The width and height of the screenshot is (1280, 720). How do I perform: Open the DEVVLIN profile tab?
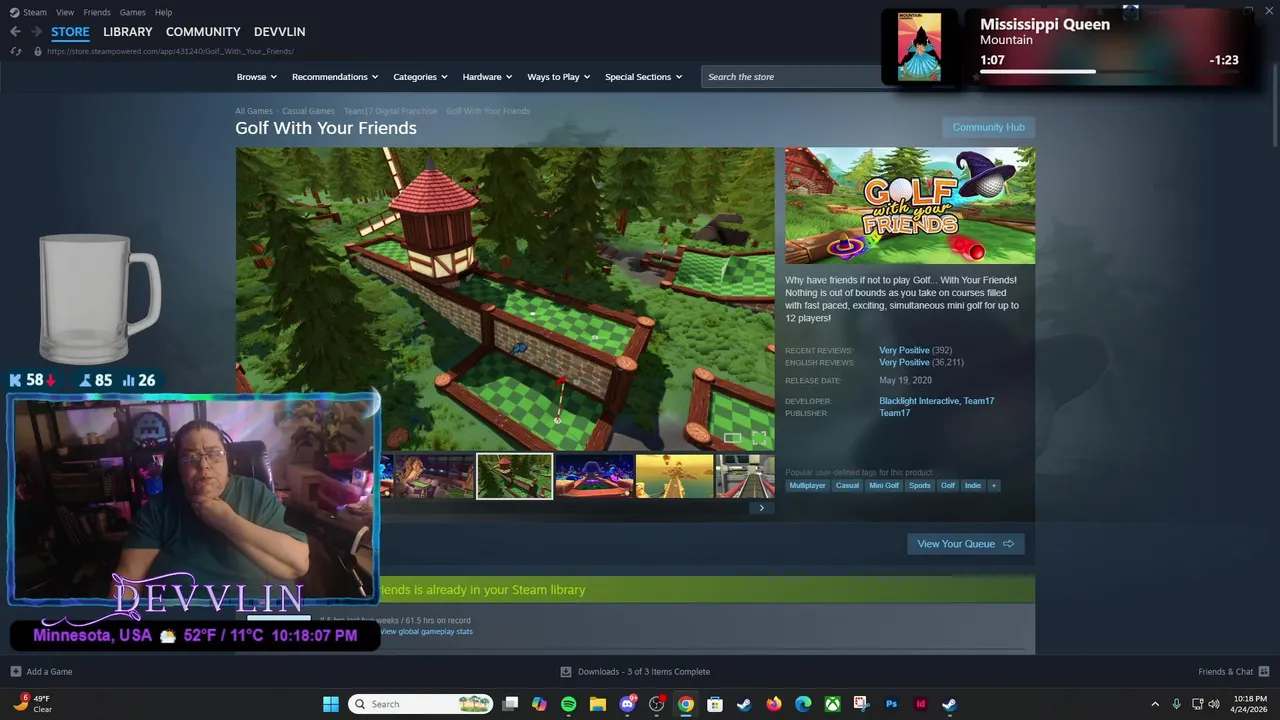(280, 32)
